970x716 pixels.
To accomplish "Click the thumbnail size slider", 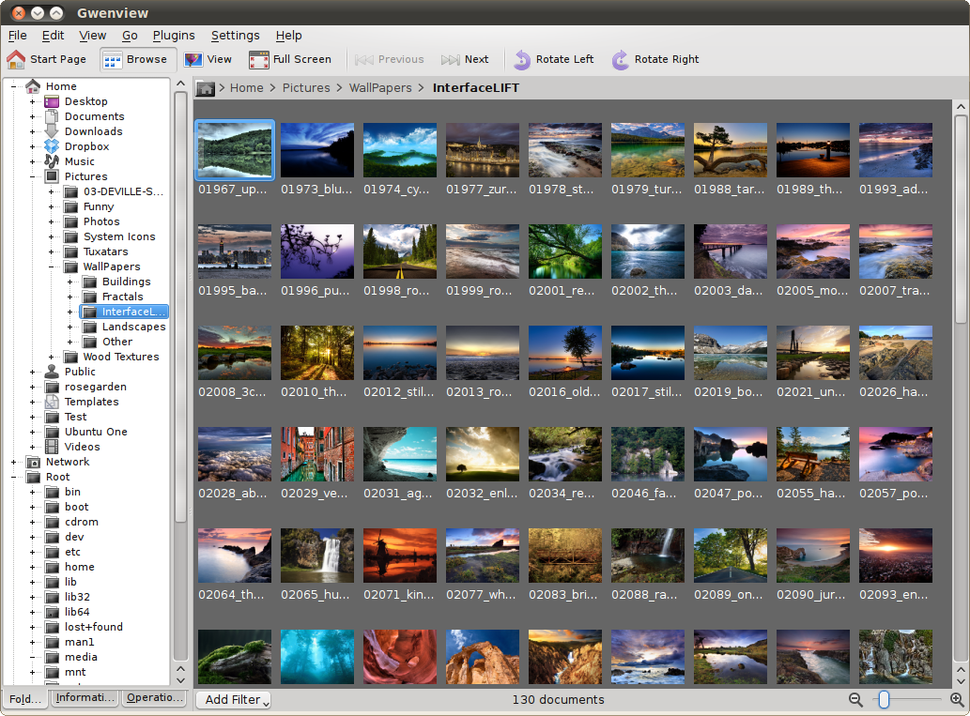I will 884,699.
